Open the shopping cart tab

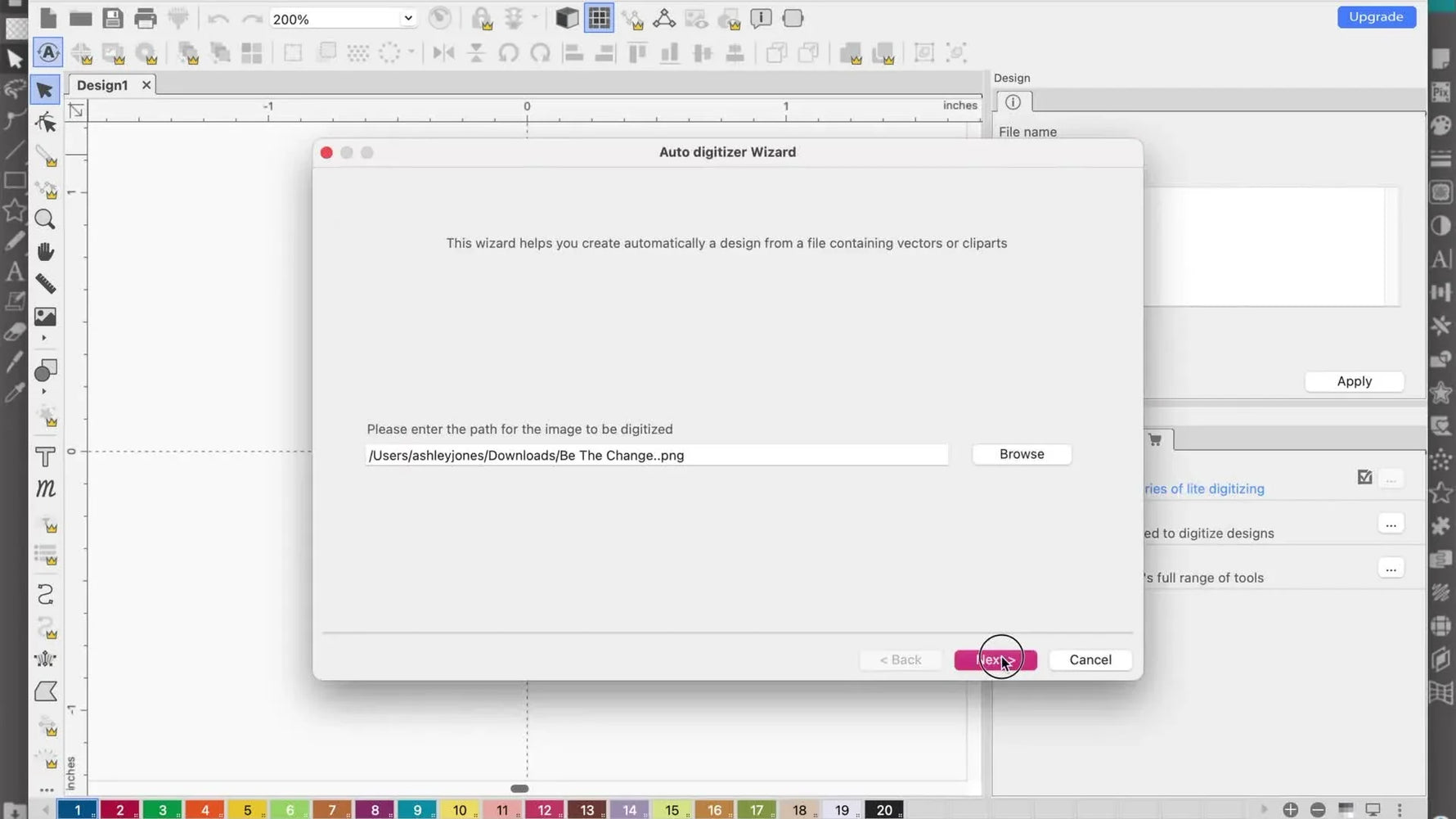click(1155, 439)
